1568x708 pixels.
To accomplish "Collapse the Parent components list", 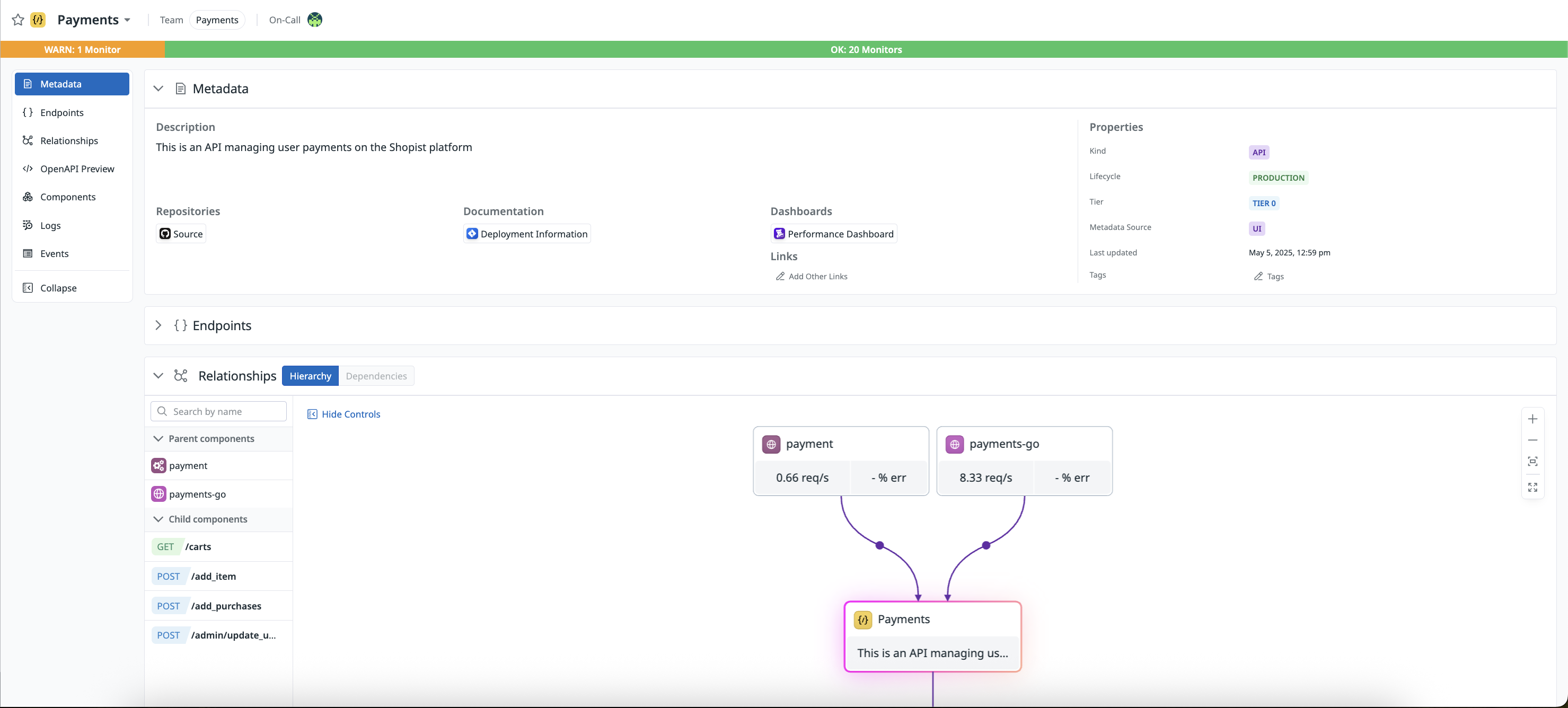I will click(x=158, y=439).
